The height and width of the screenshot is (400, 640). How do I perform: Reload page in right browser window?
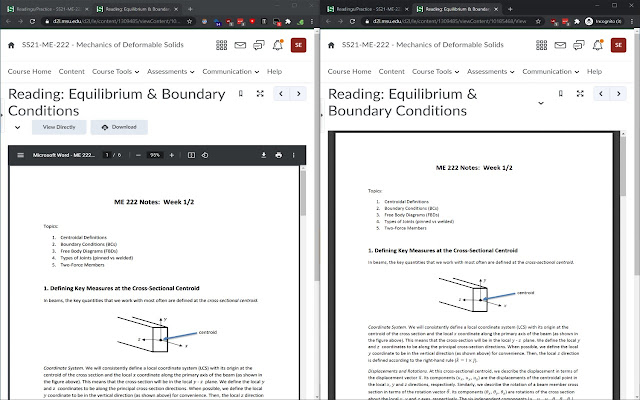coord(352,21)
